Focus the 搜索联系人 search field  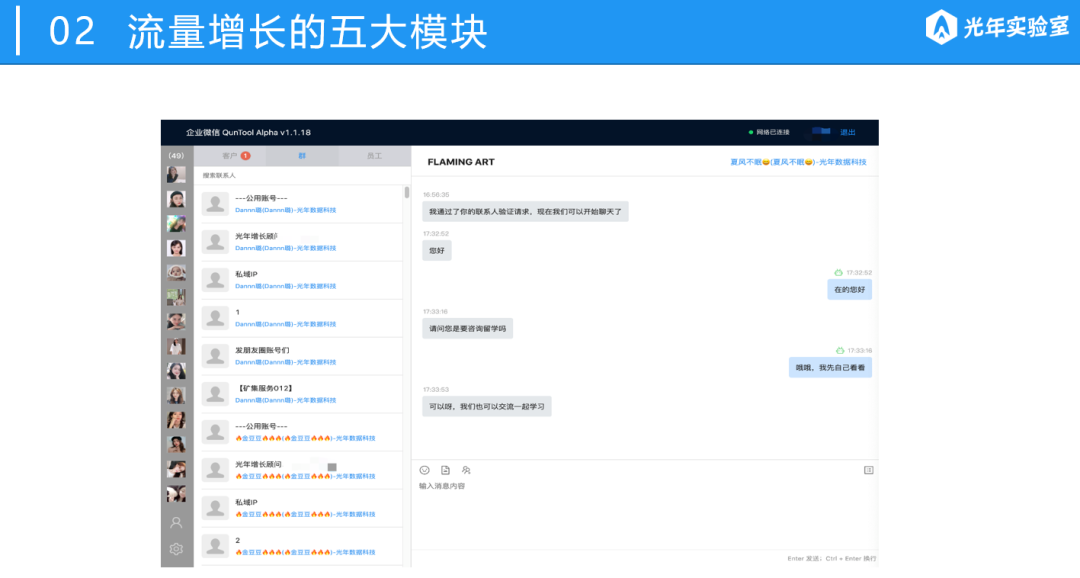pyautogui.click(x=300, y=175)
